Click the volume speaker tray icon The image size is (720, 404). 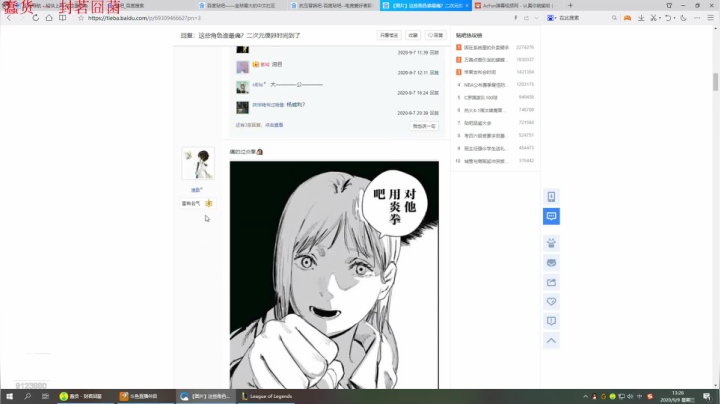tap(630, 396)
